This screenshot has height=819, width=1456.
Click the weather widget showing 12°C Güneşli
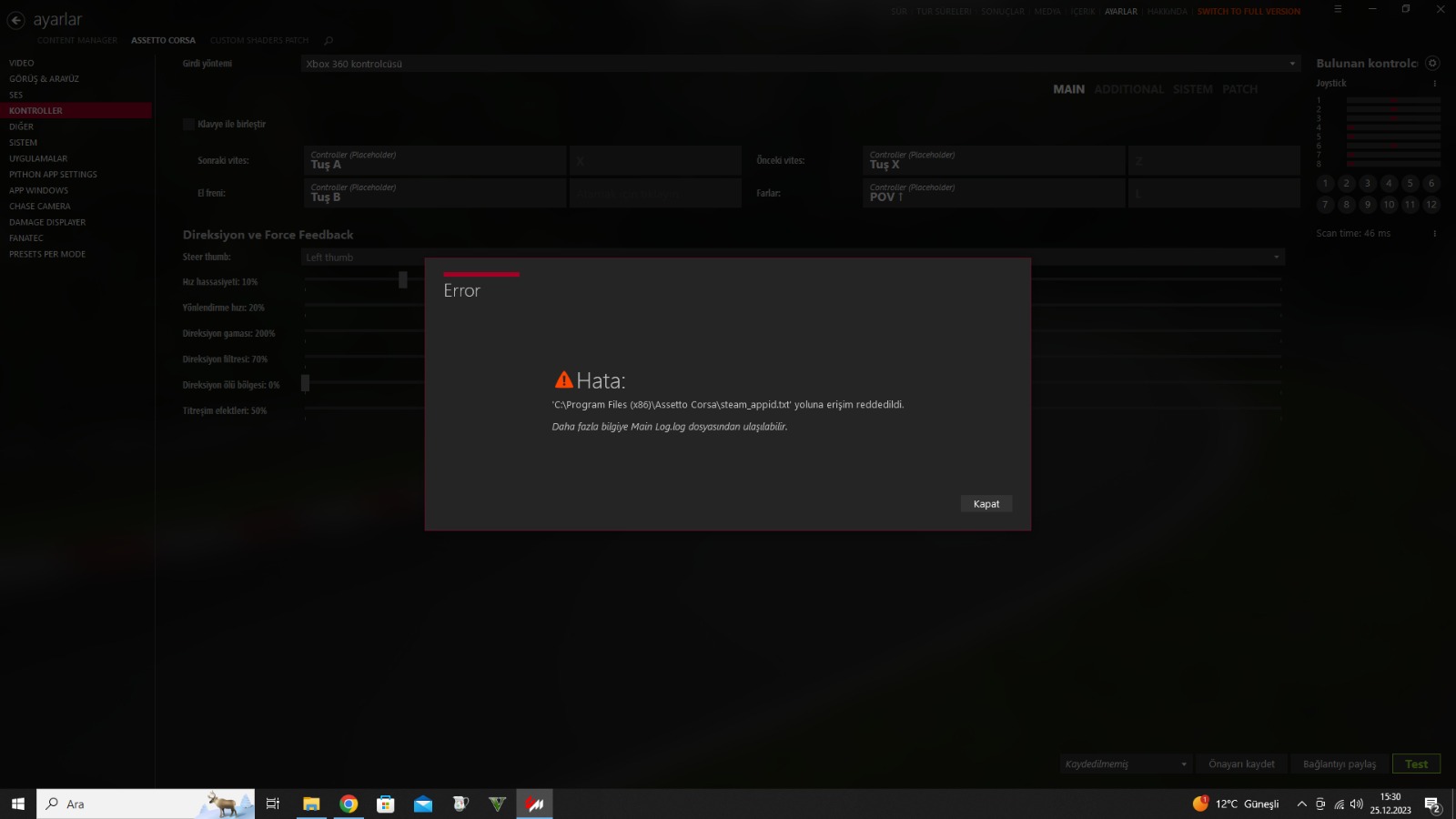pos(1236,804)
